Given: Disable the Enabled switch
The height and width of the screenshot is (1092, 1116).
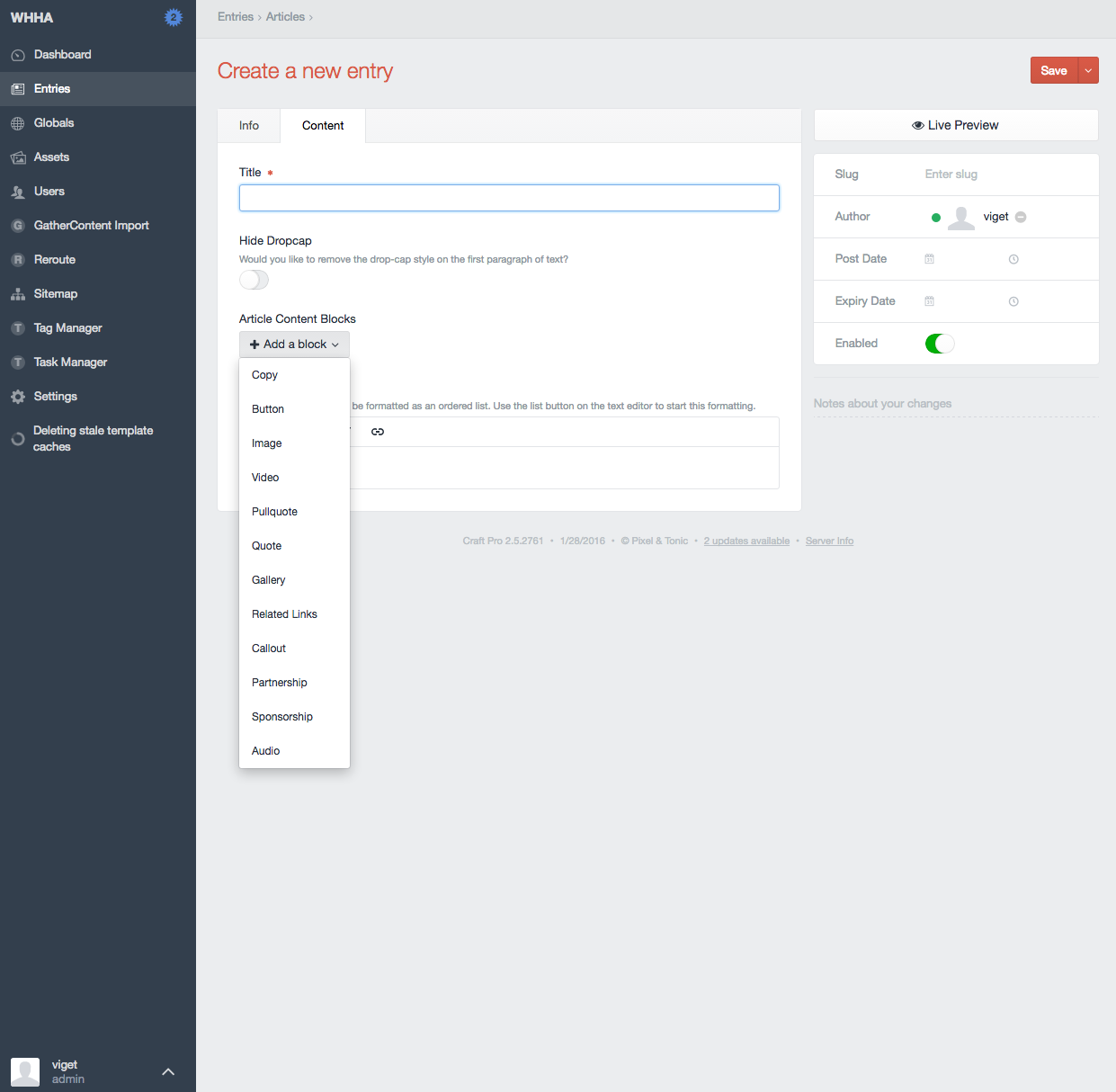Looking at the screenshot, I should [939, 344].
